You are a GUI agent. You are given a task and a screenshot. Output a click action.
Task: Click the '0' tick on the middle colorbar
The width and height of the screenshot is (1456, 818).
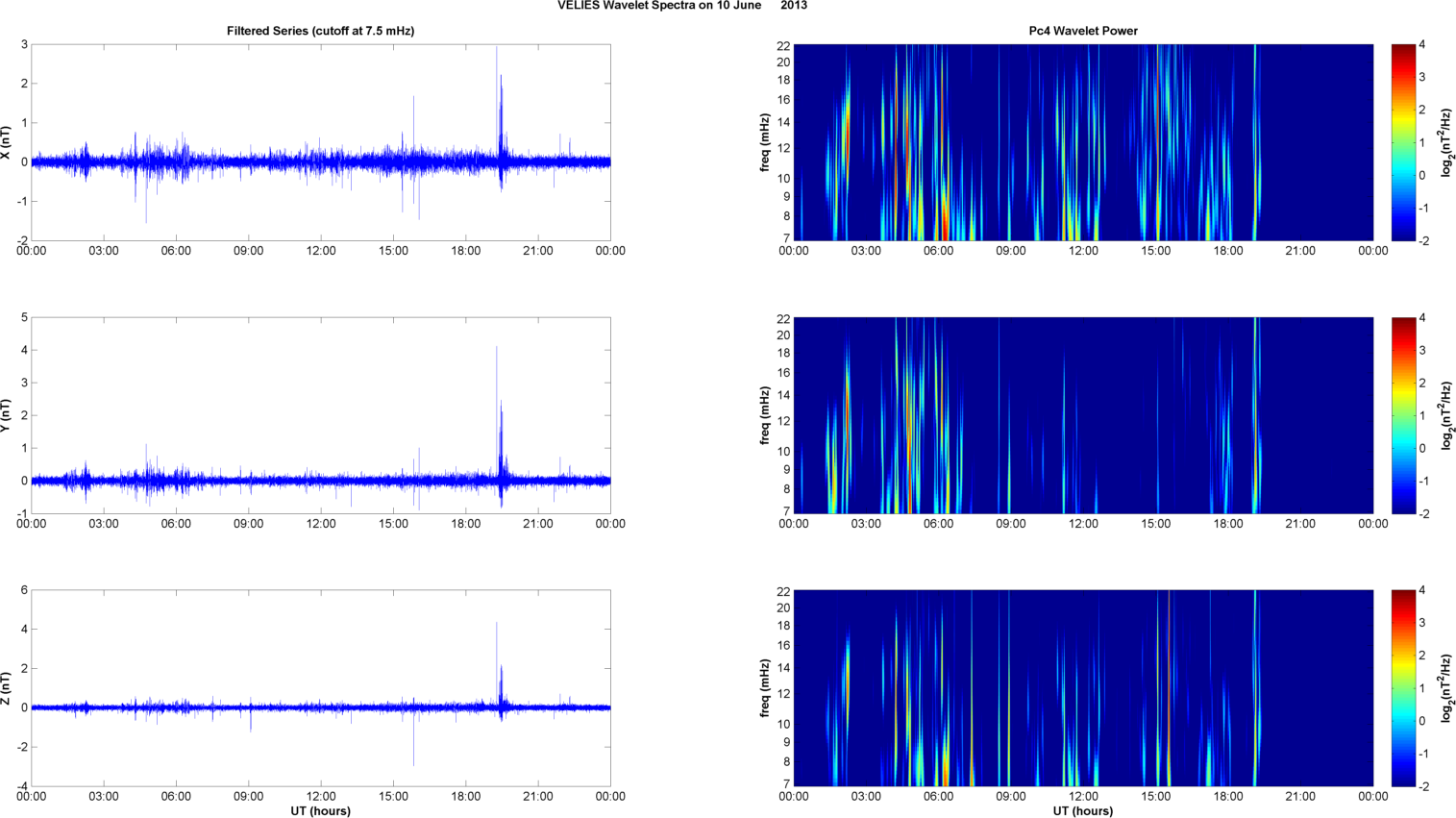click(1422, 449)
